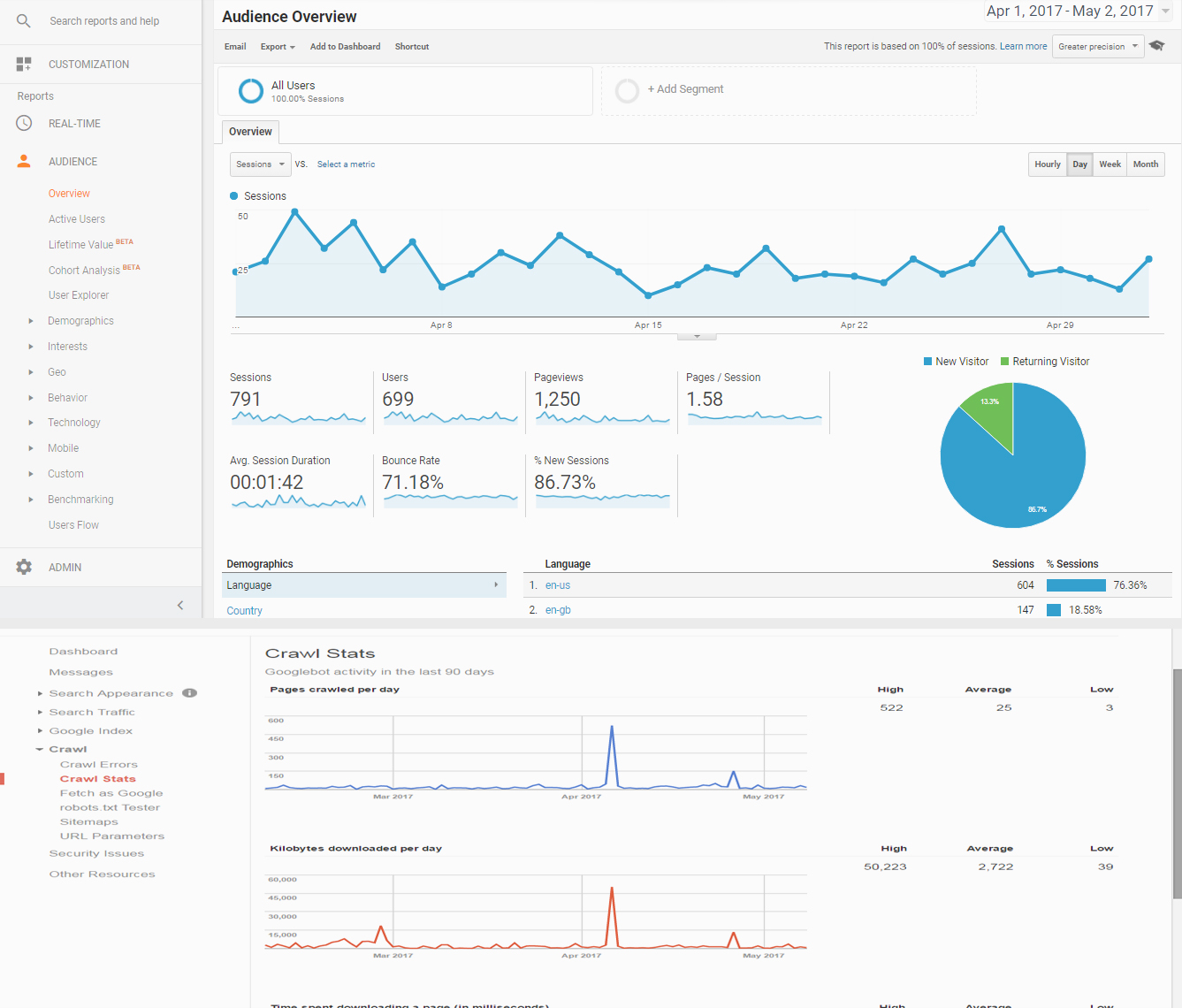Select Month chart granularity
Viewport: 1182px width, 1008px height.
tap(1146, 164)
